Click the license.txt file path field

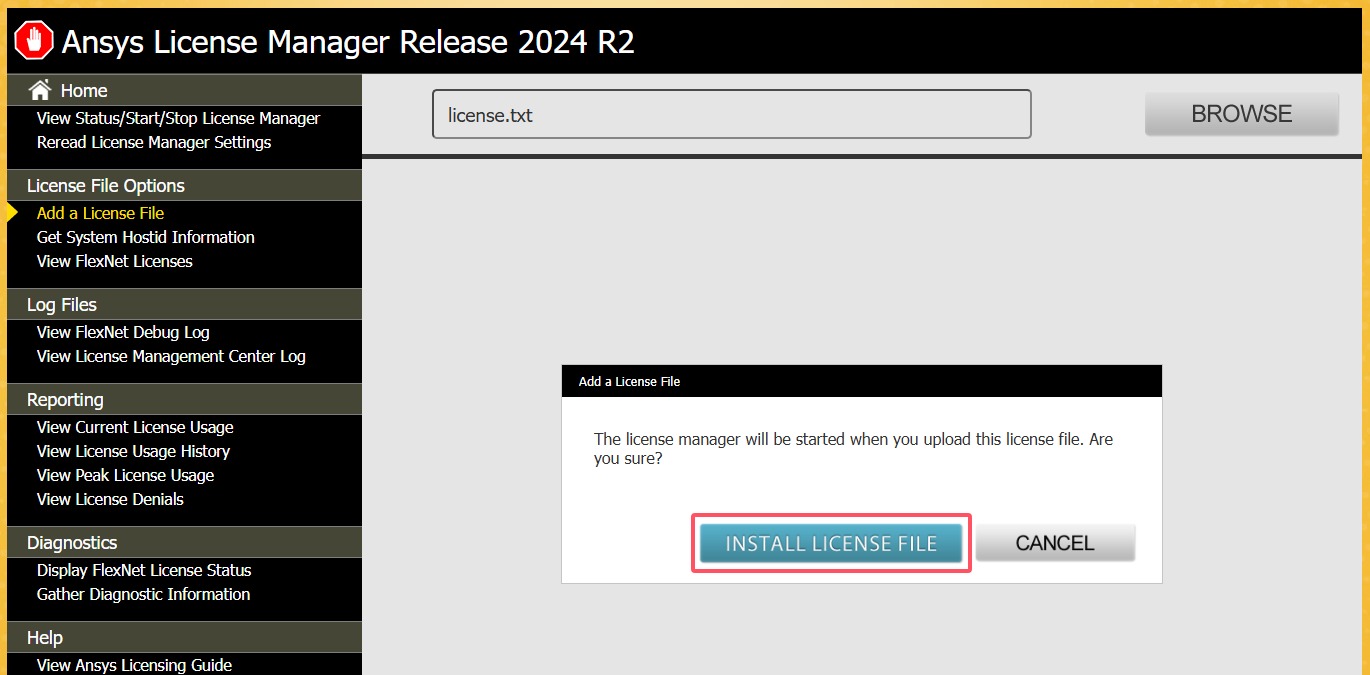pyautogui.click(x=731, y=115)
